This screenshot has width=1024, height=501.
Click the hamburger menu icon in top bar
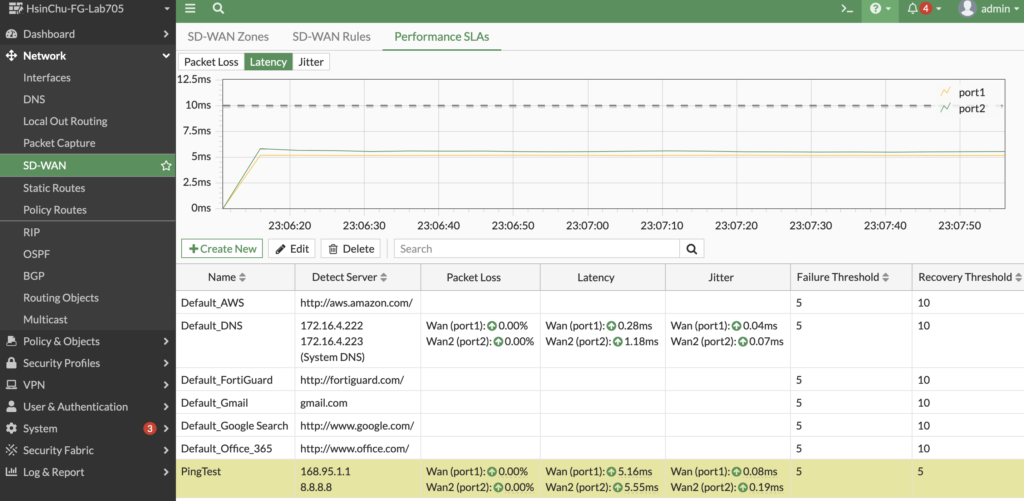pos(190,9)
